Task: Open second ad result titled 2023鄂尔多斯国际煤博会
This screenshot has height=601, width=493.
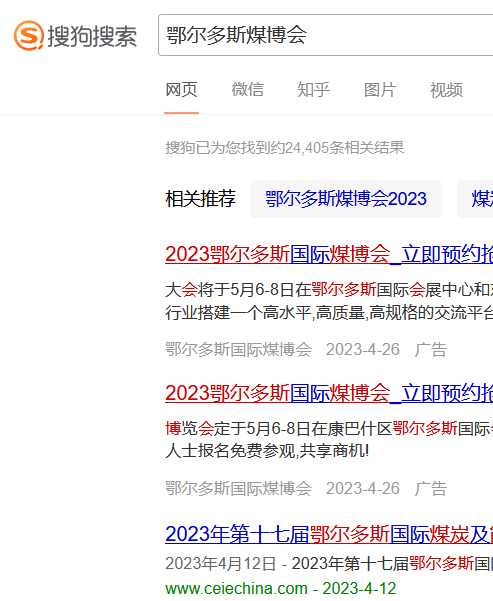Action: (329, 393)
